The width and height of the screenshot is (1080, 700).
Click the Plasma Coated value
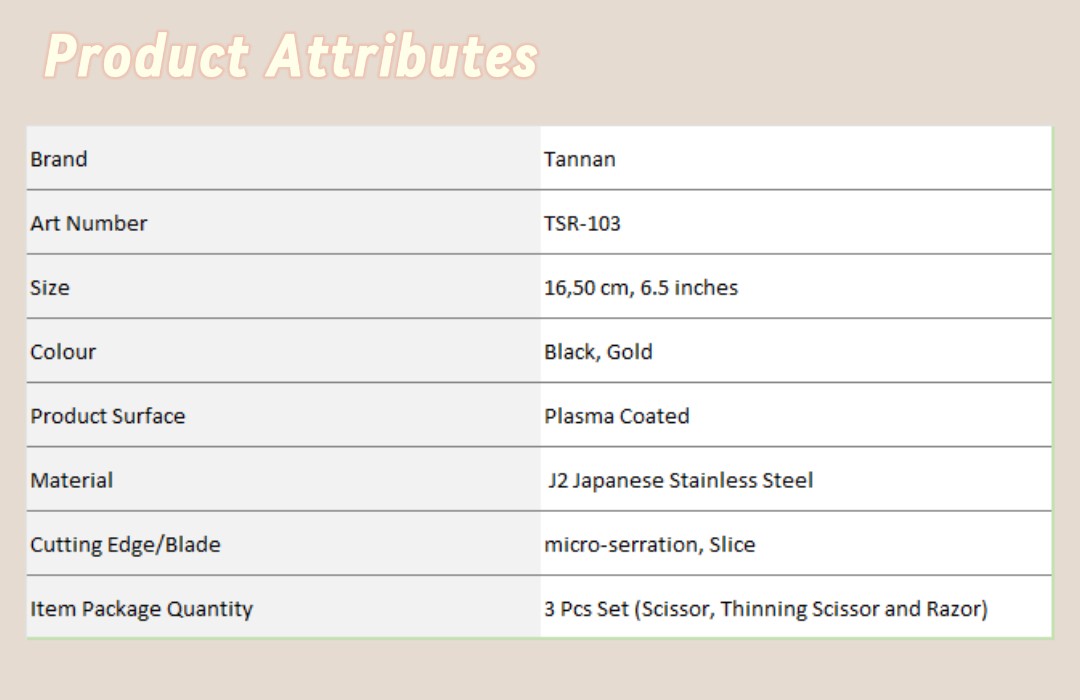pos(617,416)
